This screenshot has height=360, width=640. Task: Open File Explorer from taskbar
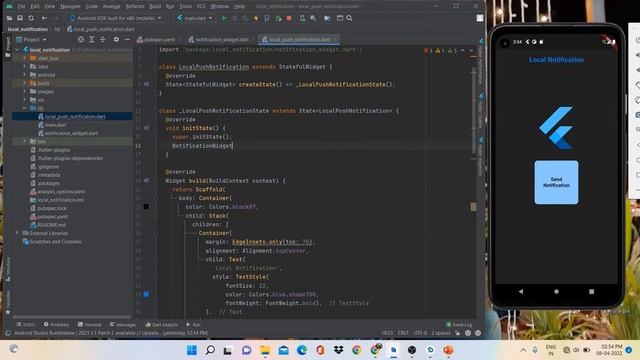tap(265, 350)
